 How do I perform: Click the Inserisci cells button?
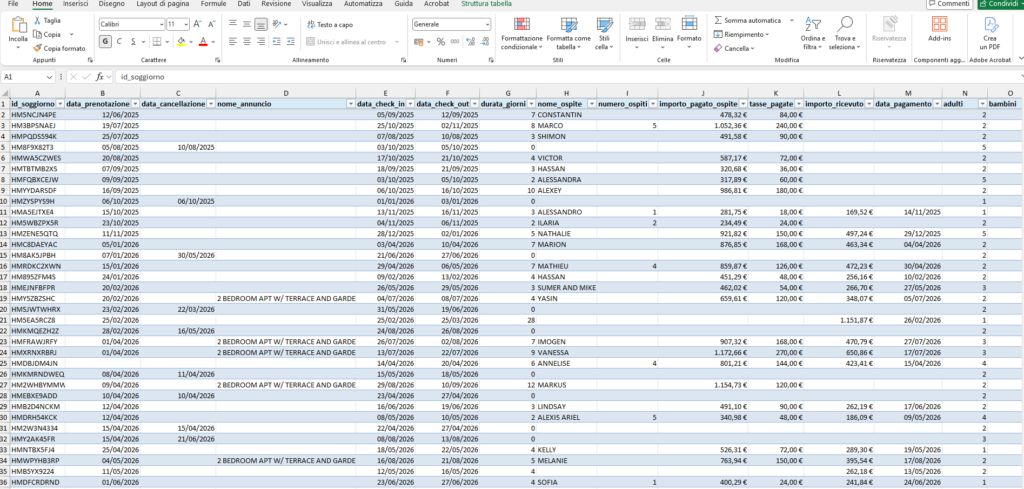pyautogui.click(x=636, y=33)
